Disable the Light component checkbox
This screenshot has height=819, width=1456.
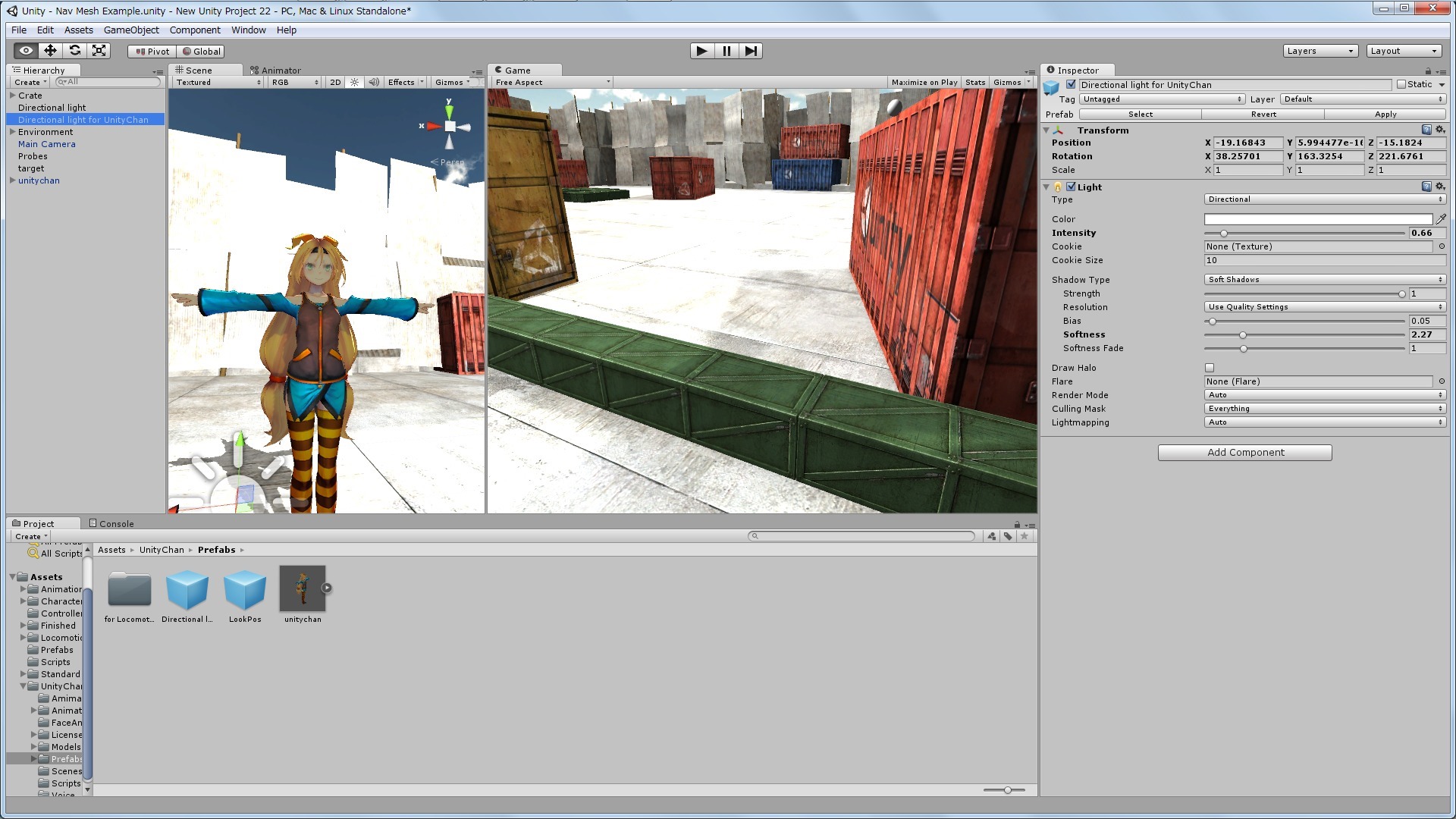[1071, 187]
